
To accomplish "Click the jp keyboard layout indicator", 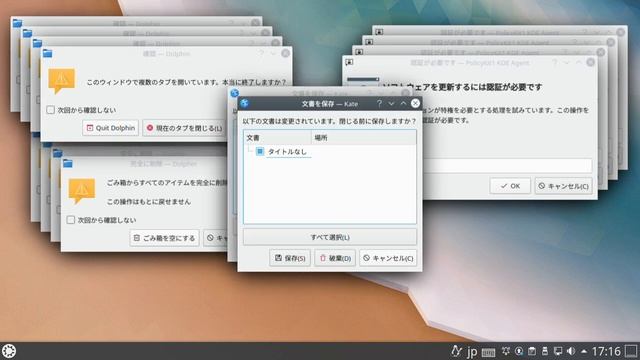I will [472, 351].
